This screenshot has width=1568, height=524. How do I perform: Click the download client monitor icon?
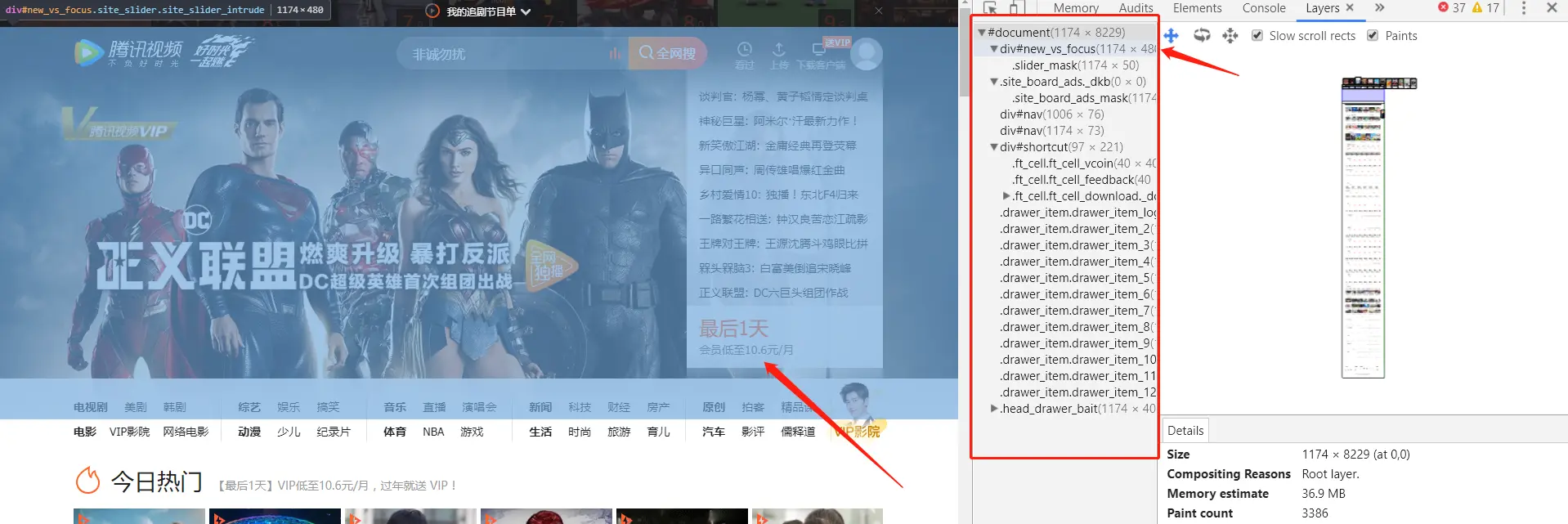pos(818,50)
